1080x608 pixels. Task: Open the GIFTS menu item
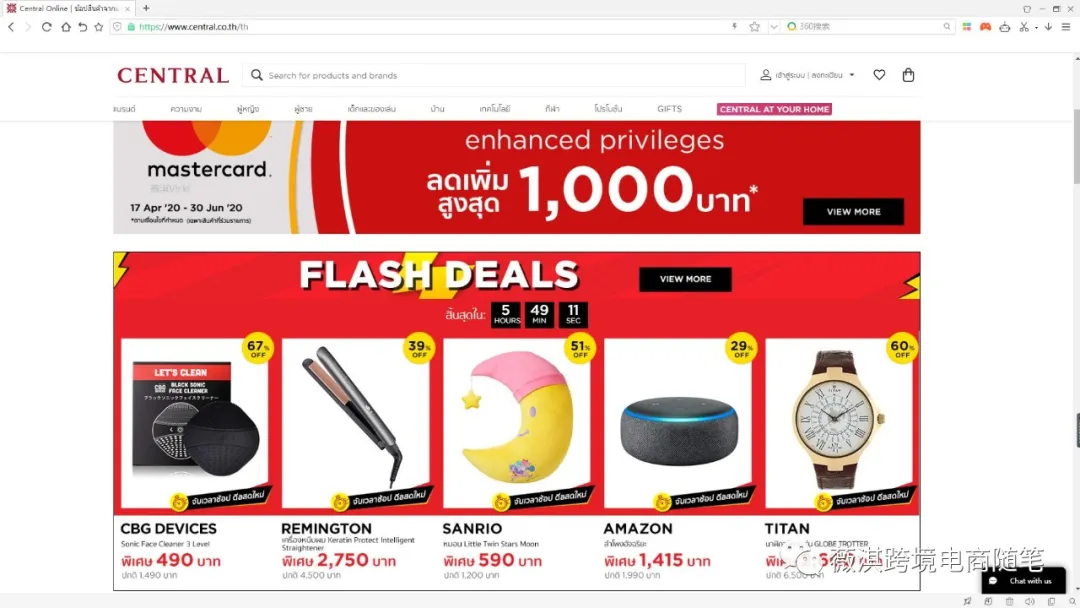[669, 109]
